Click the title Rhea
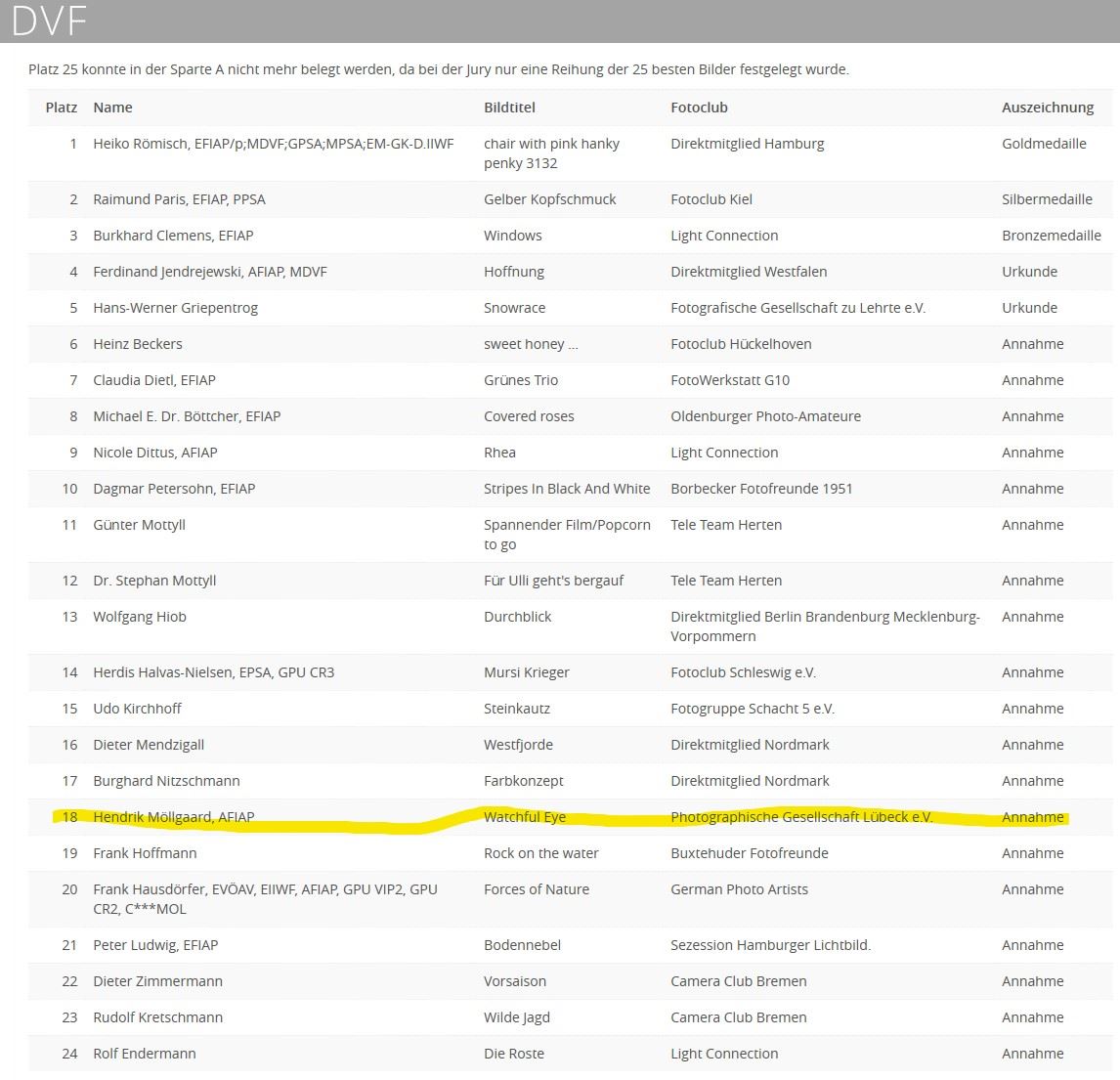The width and height of the screenshot is (1120, 1080). pos(500,453)
